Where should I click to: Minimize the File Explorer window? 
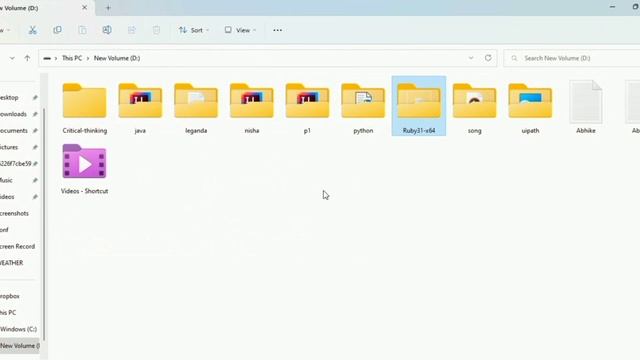612,7
